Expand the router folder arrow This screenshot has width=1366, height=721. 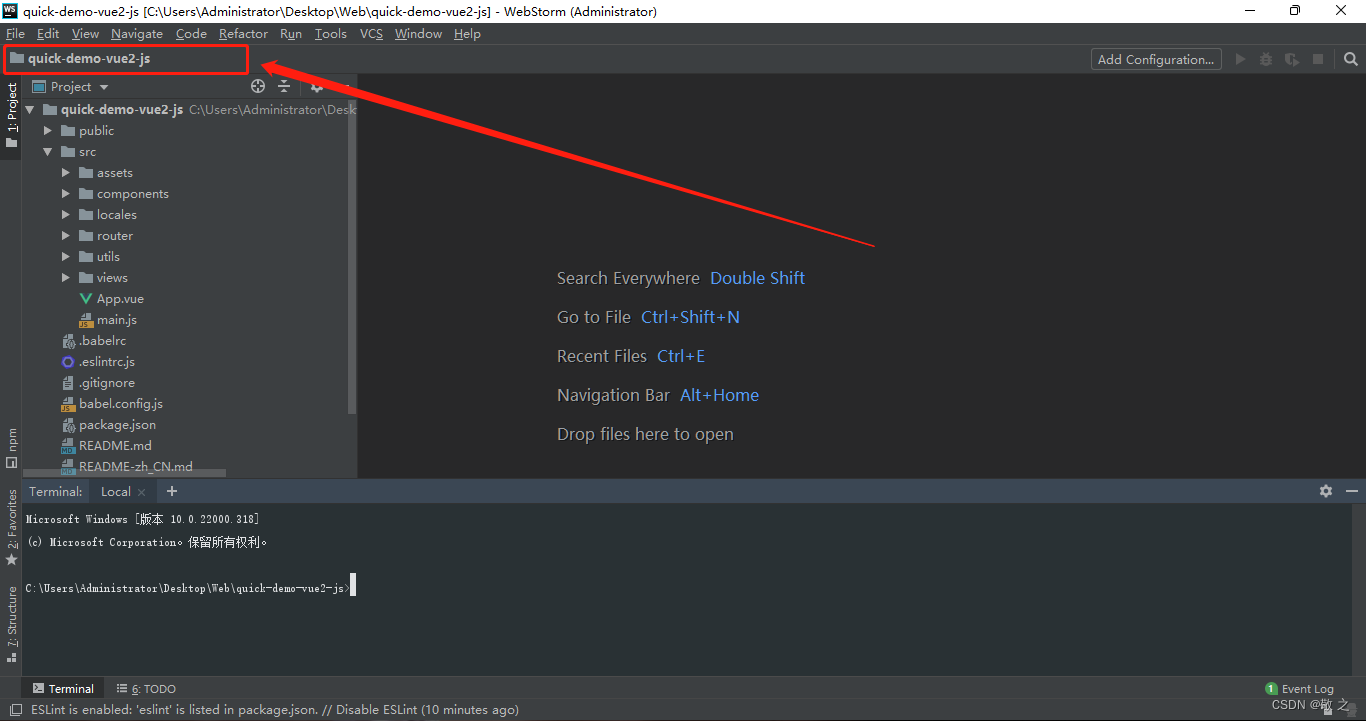pyautogui.click(x=66, y=236)
